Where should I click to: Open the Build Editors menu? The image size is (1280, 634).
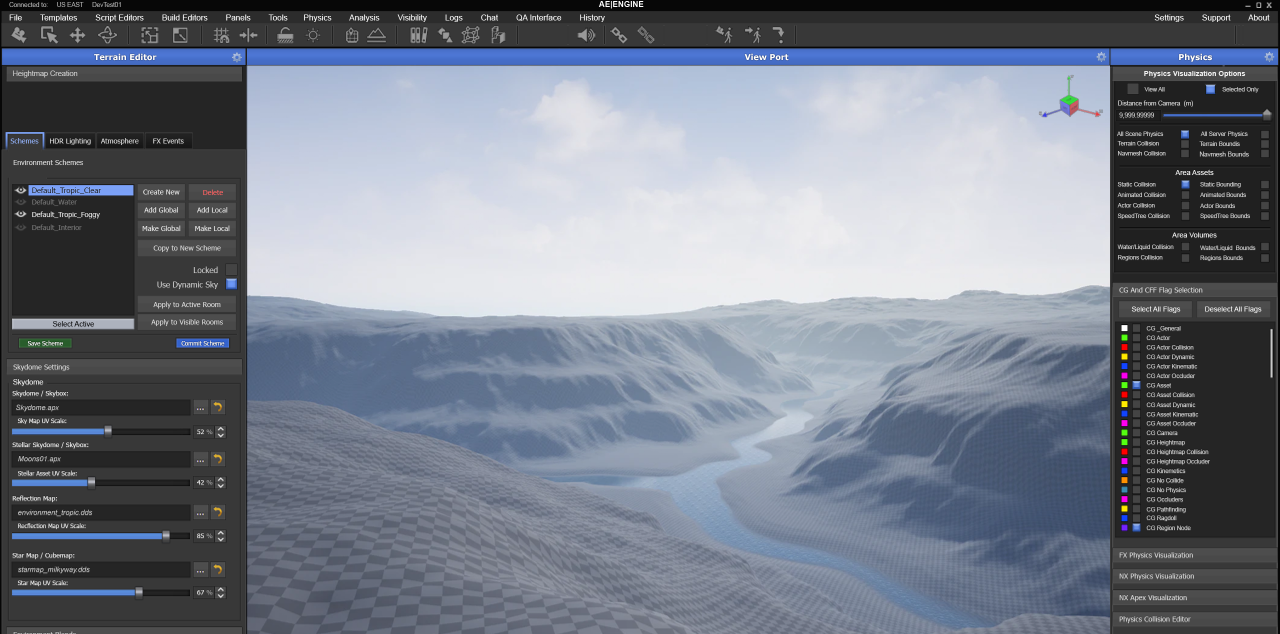(184, 18)
